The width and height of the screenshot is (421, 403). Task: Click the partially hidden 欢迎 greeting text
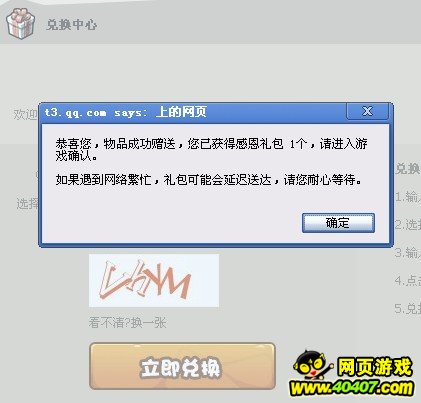coord(25,114)
